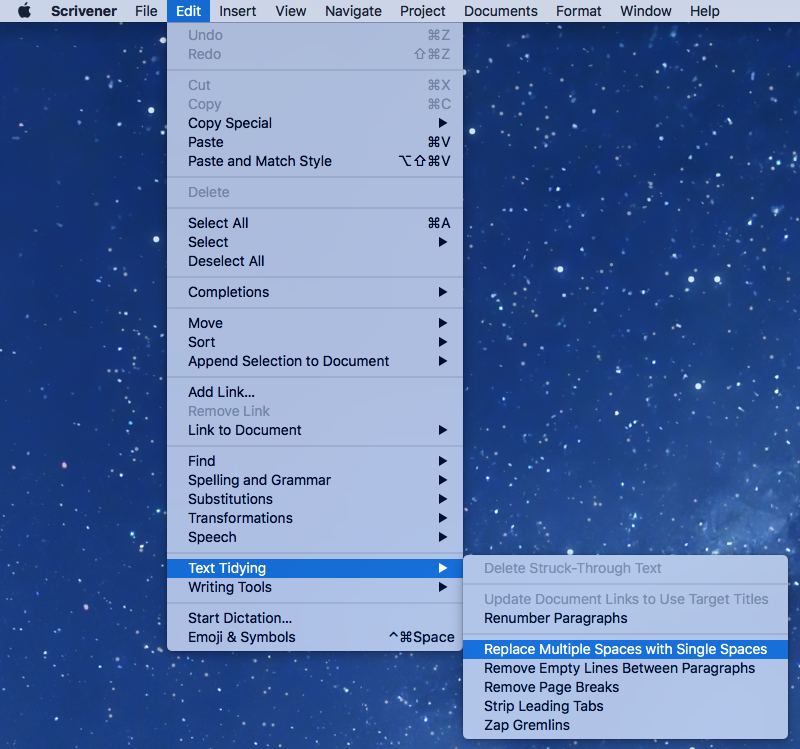The width and height of the screenshot is (800, 749).
Task: Choose Remove Empty Lines Between Paragraphs
Action: pyautogui.click(x=625, y=668)
